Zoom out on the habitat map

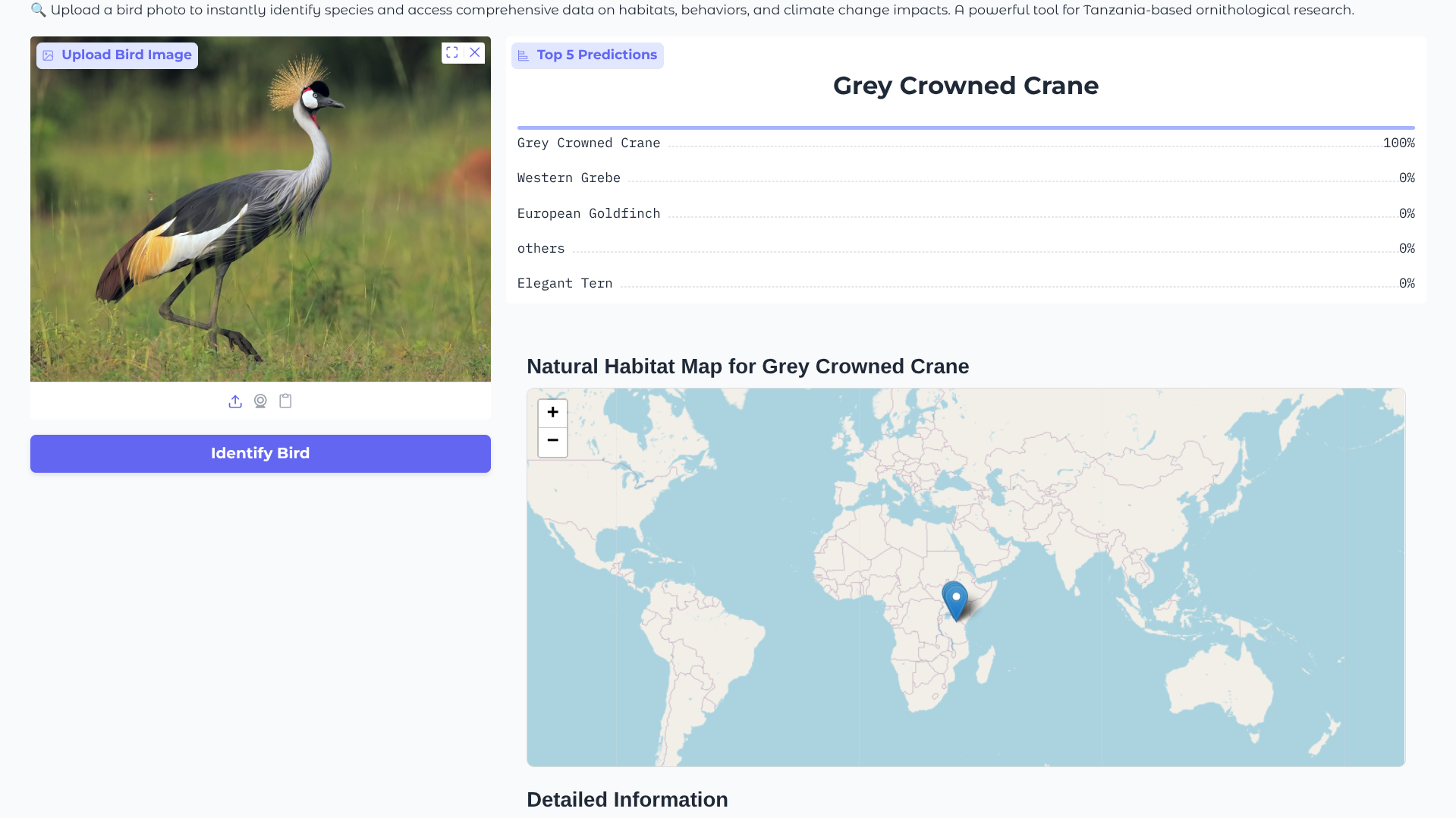(x=552, y=442)
